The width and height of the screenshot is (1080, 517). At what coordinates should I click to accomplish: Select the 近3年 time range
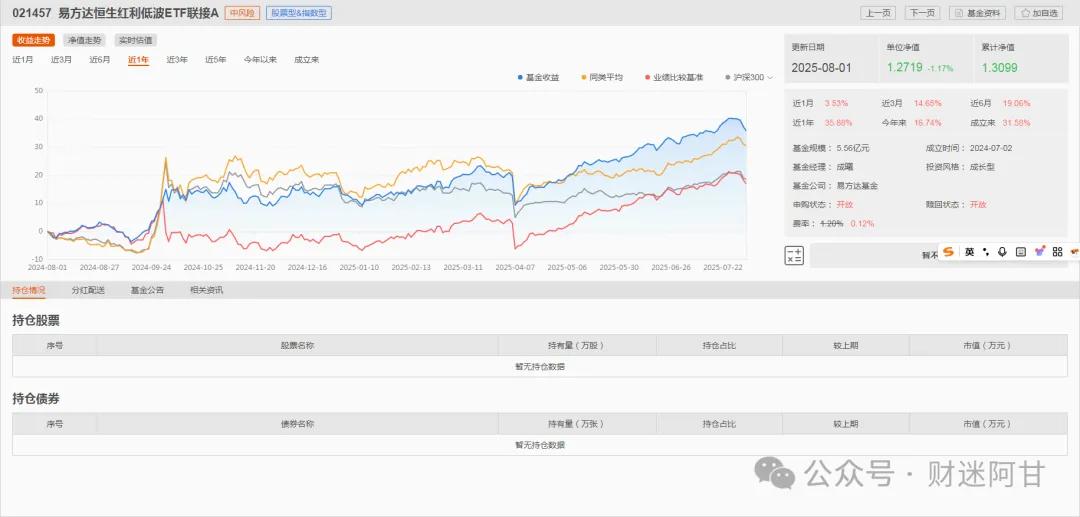[x=177, y=60]
